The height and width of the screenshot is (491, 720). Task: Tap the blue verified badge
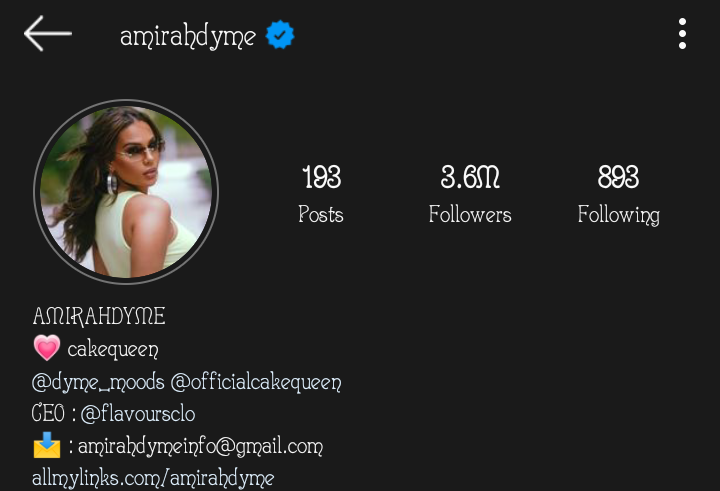click(280, 34)
